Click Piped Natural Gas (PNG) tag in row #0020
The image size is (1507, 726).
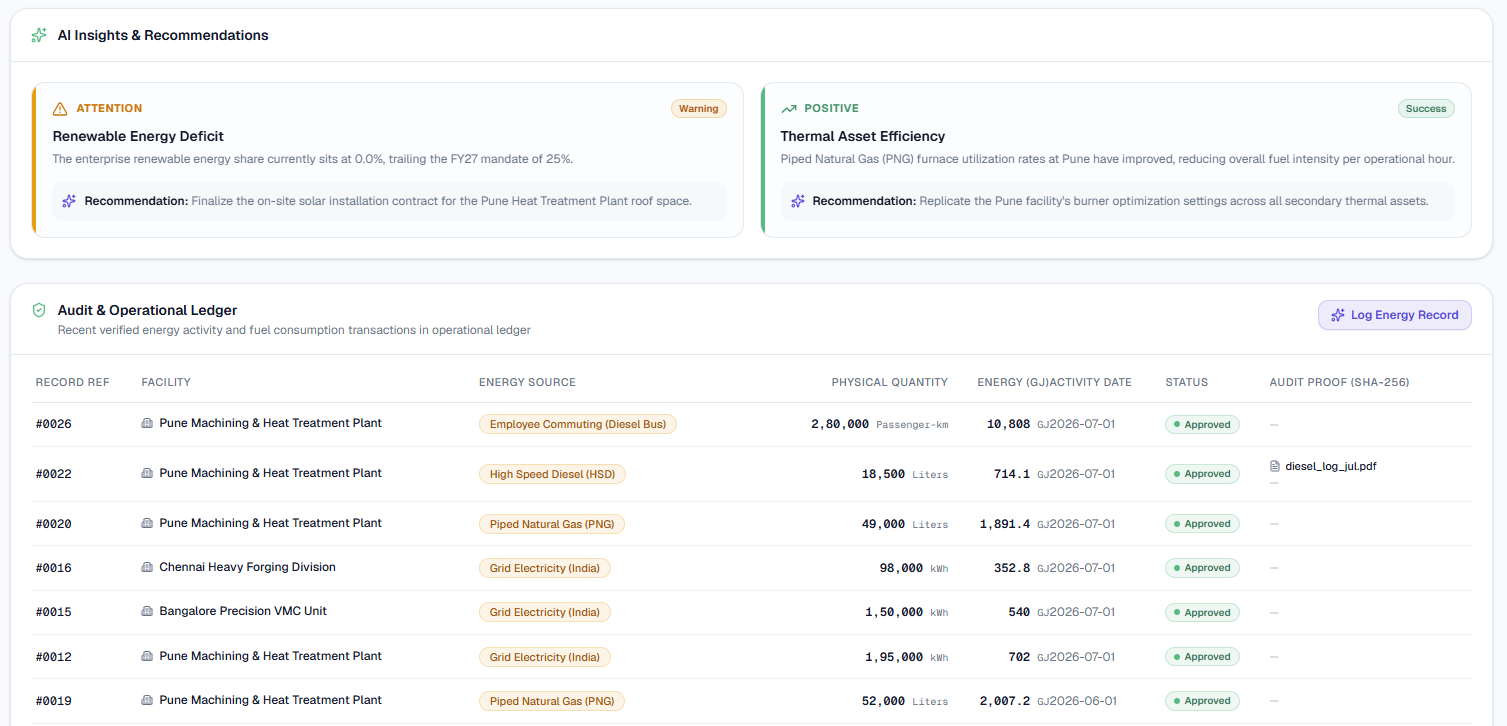click(x=552, y=524)
